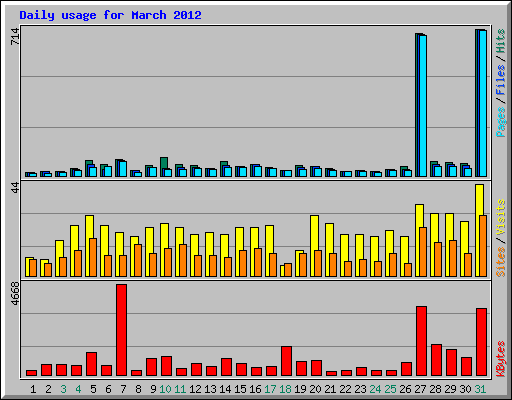512x400 pixels.
Task: Click the tallest red KBytes bar on day 7
Action: point(122,330)
